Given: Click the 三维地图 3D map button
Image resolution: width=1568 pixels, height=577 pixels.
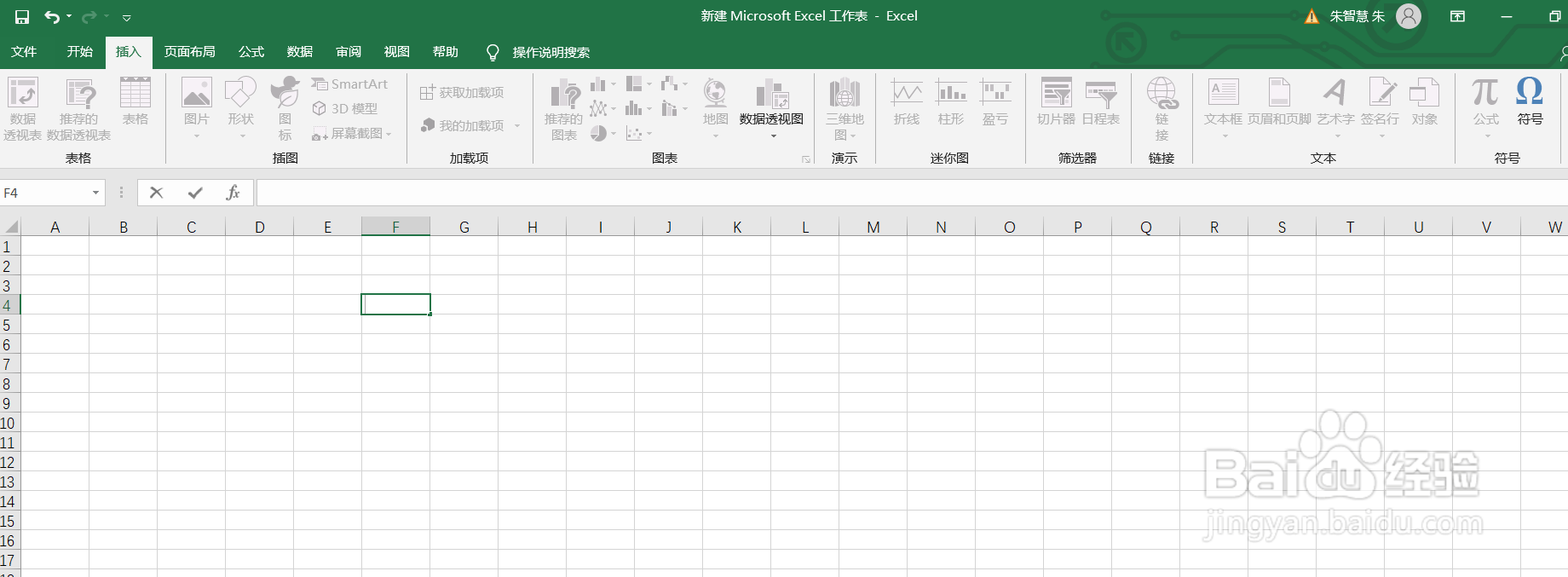Looking at the screenshot, I should click(845, 108).
